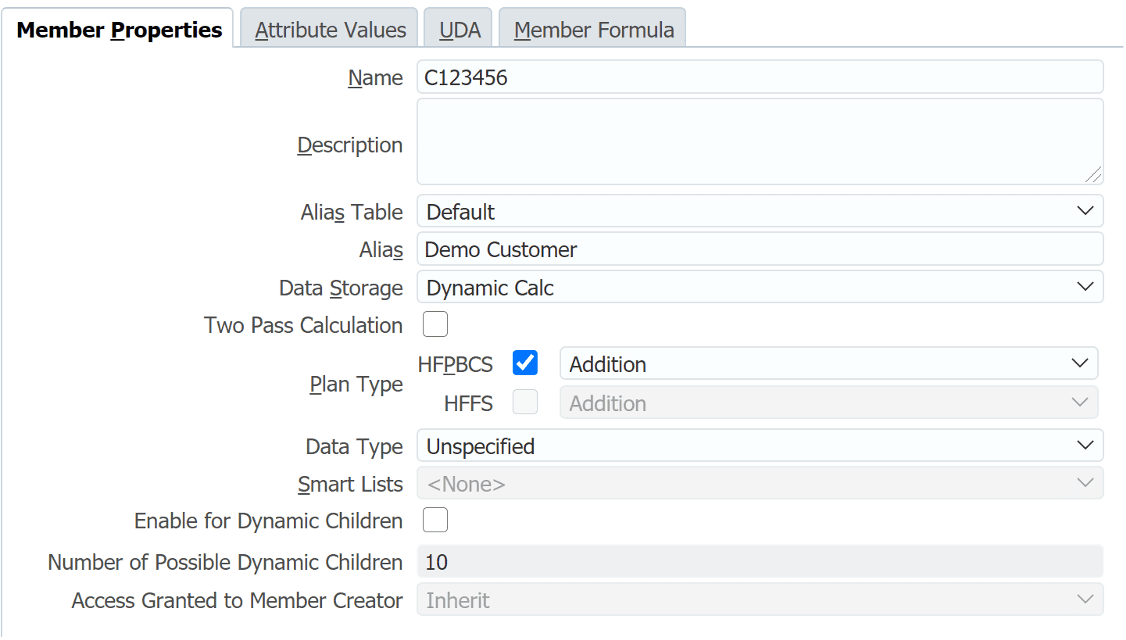
Task: Click the Description box resize handle
Action: pos(1094,175)
